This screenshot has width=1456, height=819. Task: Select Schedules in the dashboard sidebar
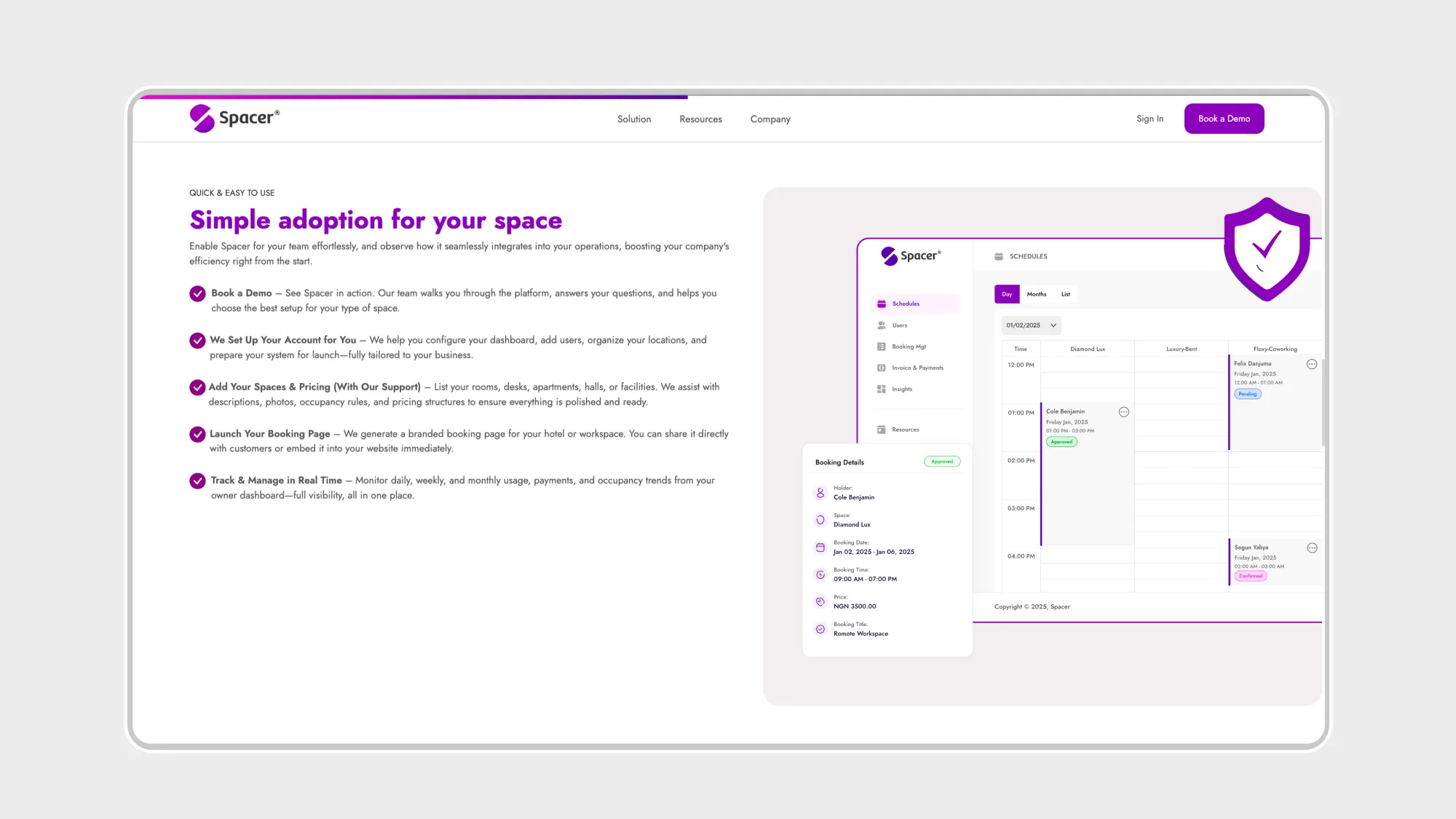(915, 304)
